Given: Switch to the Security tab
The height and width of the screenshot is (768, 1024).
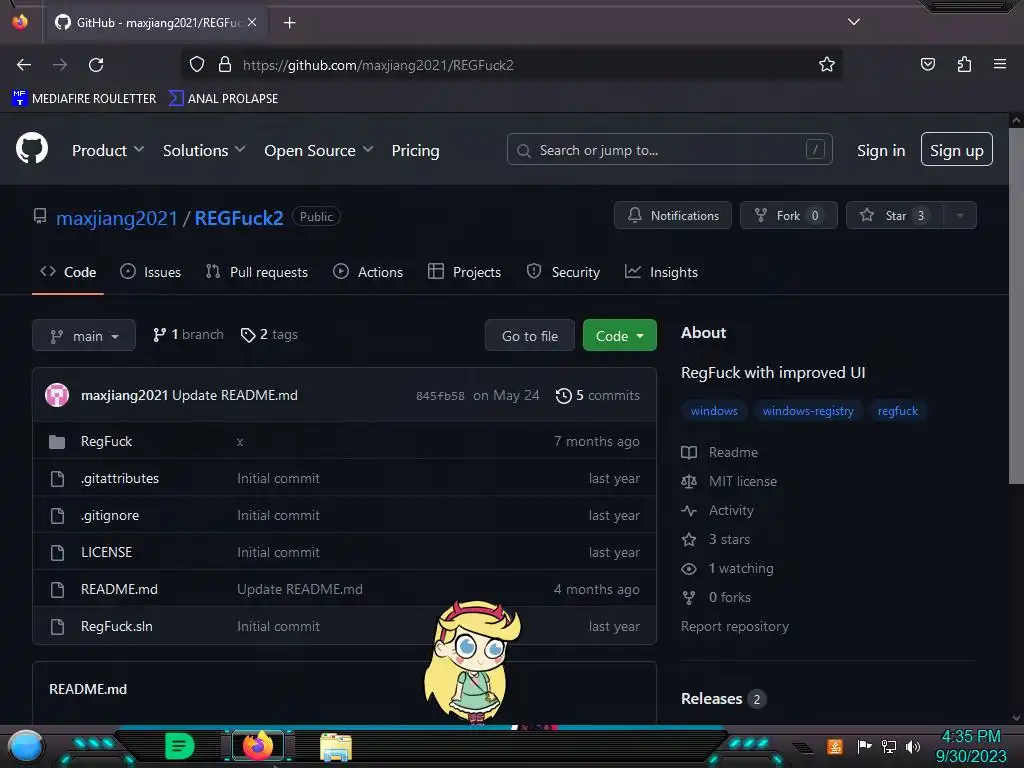Looking at the screenshot, I should (x=563, y=272).
